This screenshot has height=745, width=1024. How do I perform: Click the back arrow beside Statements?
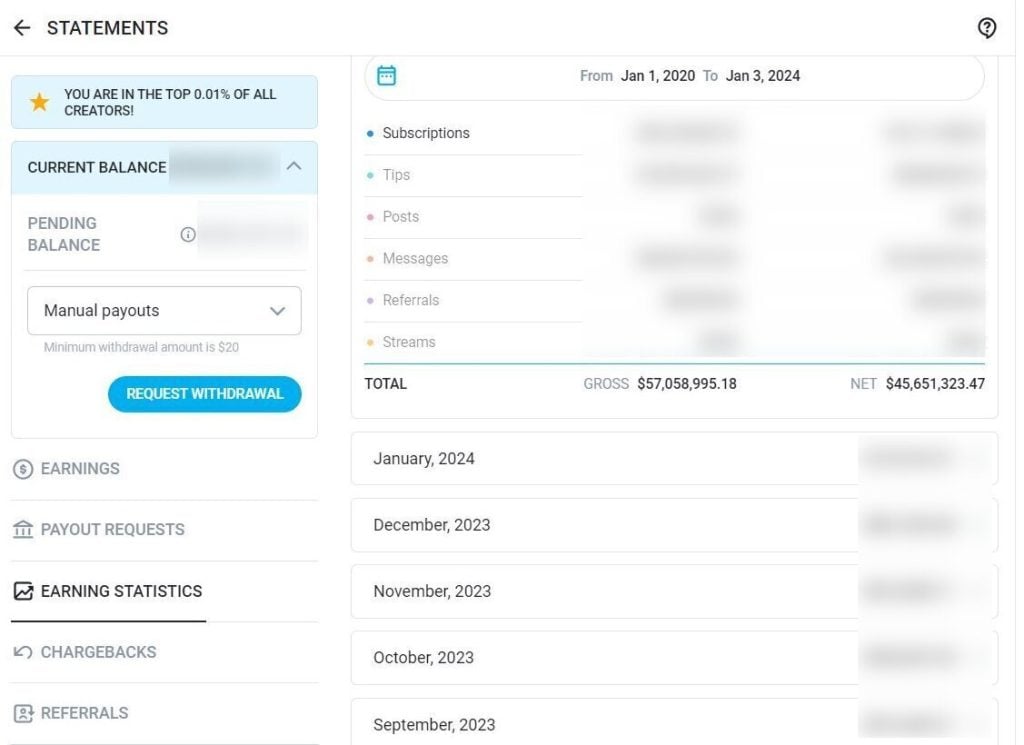tap(22, 28)
